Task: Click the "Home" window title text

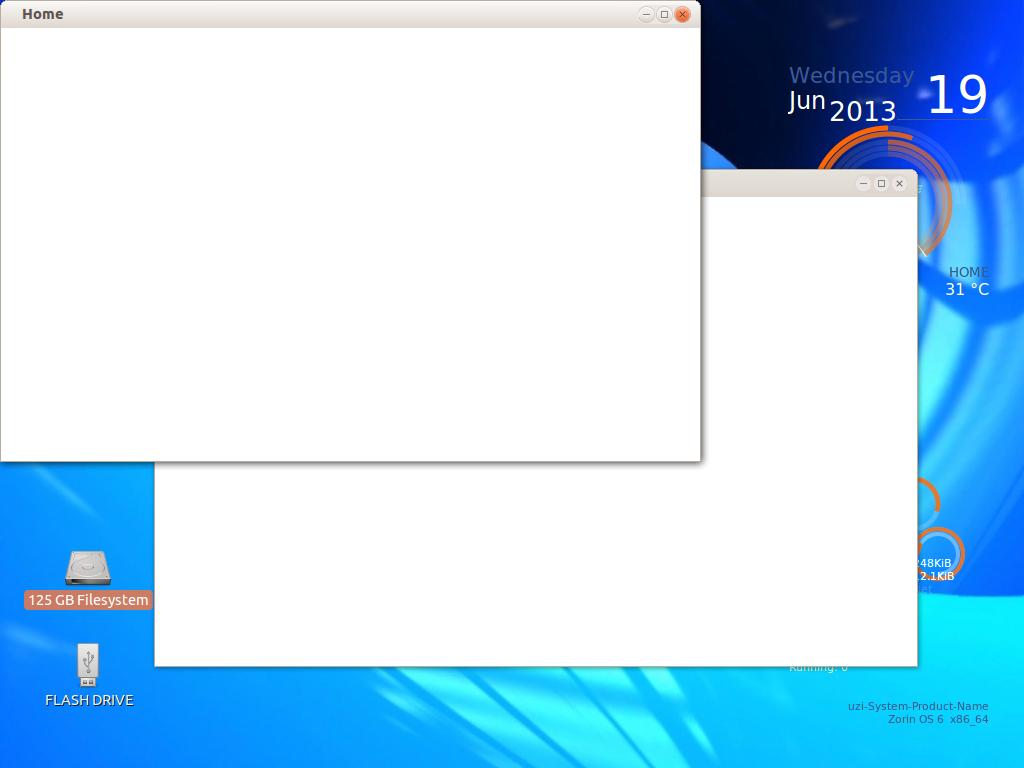Action: click(42, 14)
